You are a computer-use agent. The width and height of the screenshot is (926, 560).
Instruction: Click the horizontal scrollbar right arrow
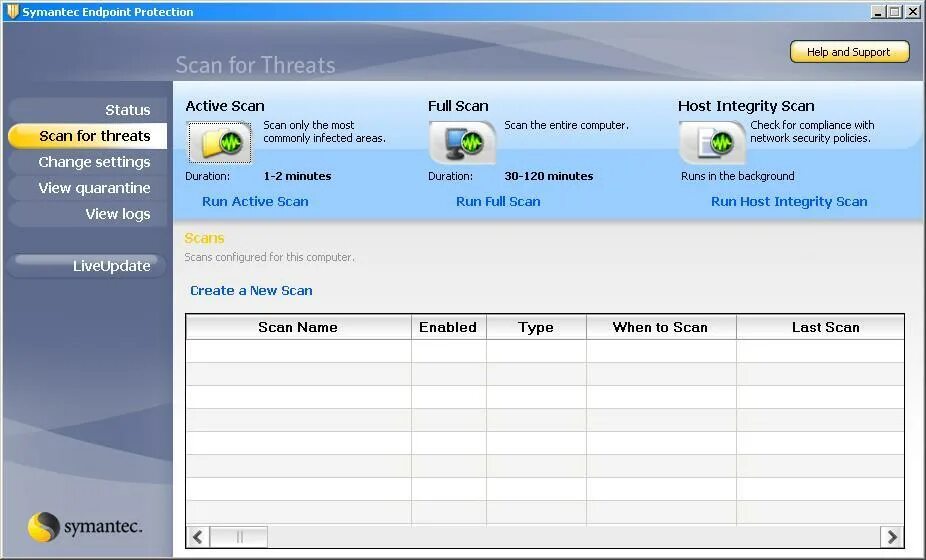(892, 537)
